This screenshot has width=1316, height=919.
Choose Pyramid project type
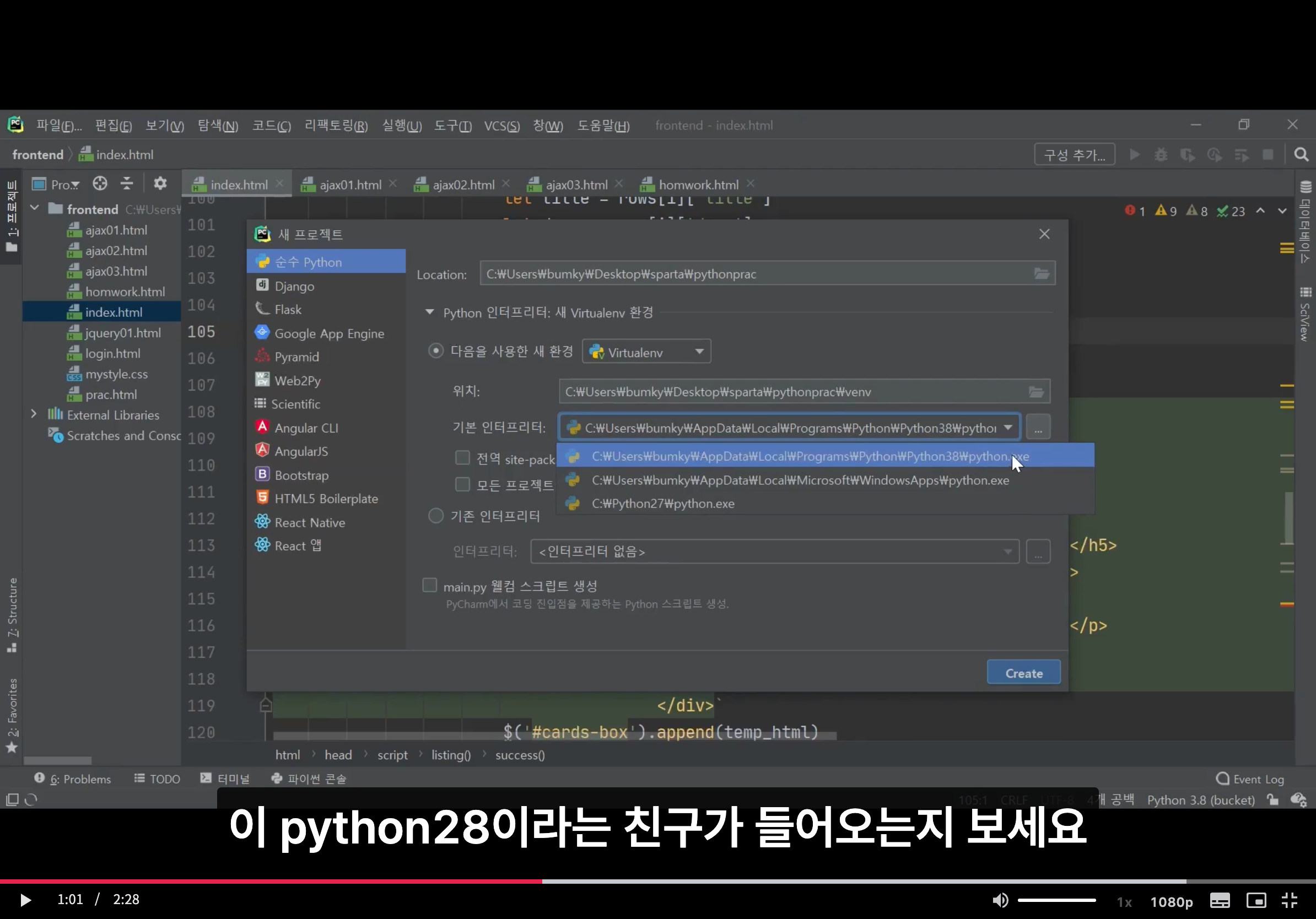pos(326,356)
